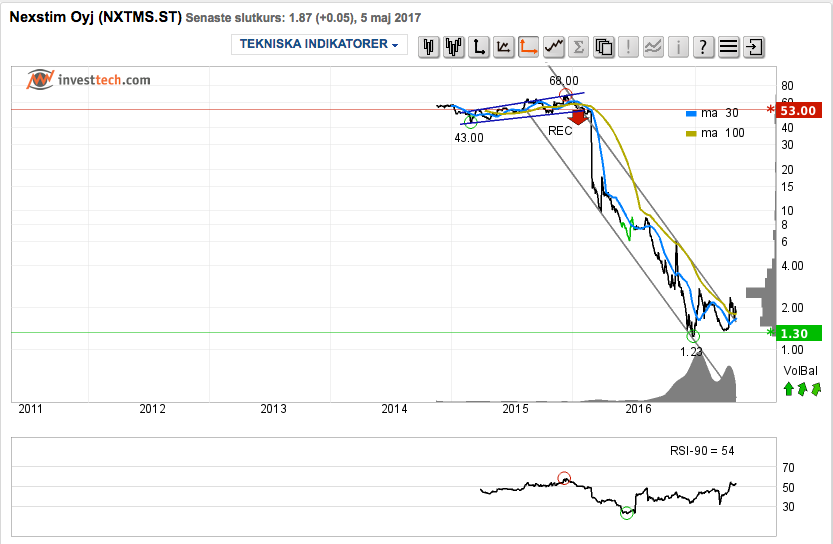Click the 1.00 price axis label
The width and height of the screenshot is (833, 544).
pyautogui.click(x=792, y=350)
